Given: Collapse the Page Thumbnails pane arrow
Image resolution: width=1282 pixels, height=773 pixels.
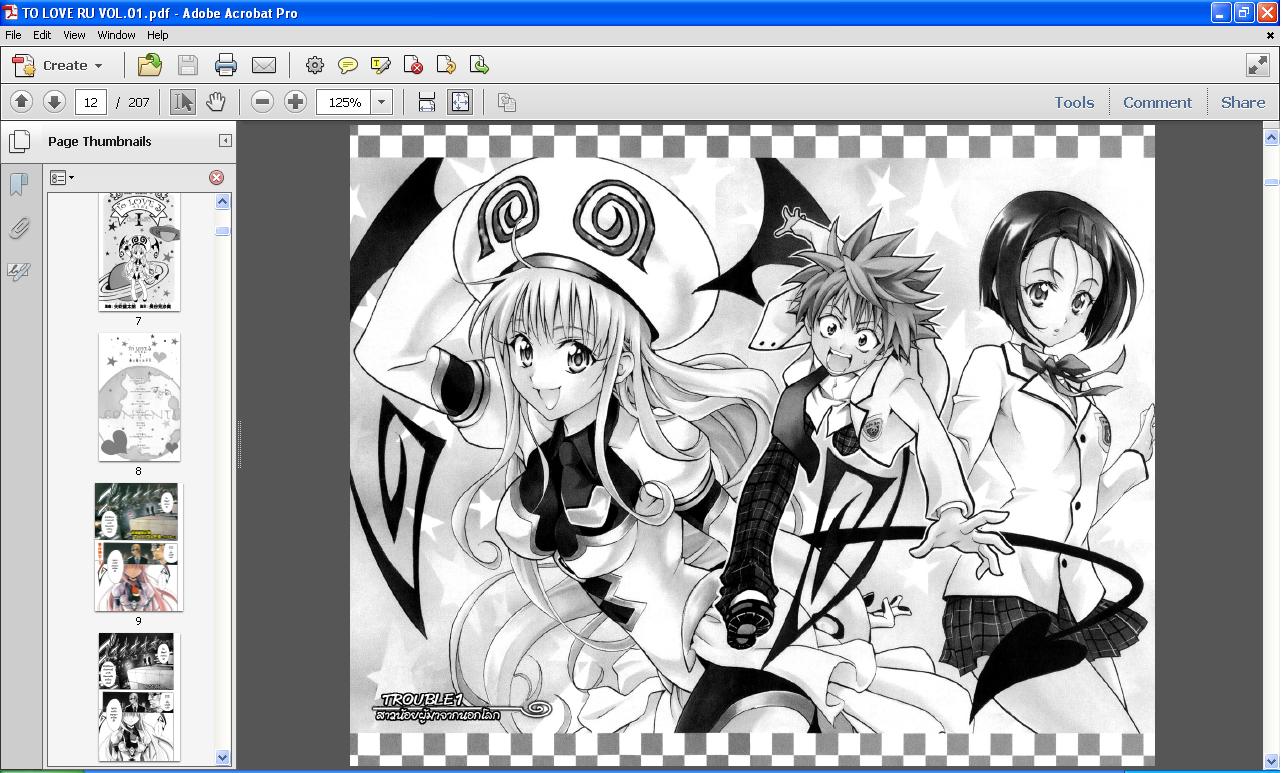Looking at the screenshot, I should tap(225, 141).
